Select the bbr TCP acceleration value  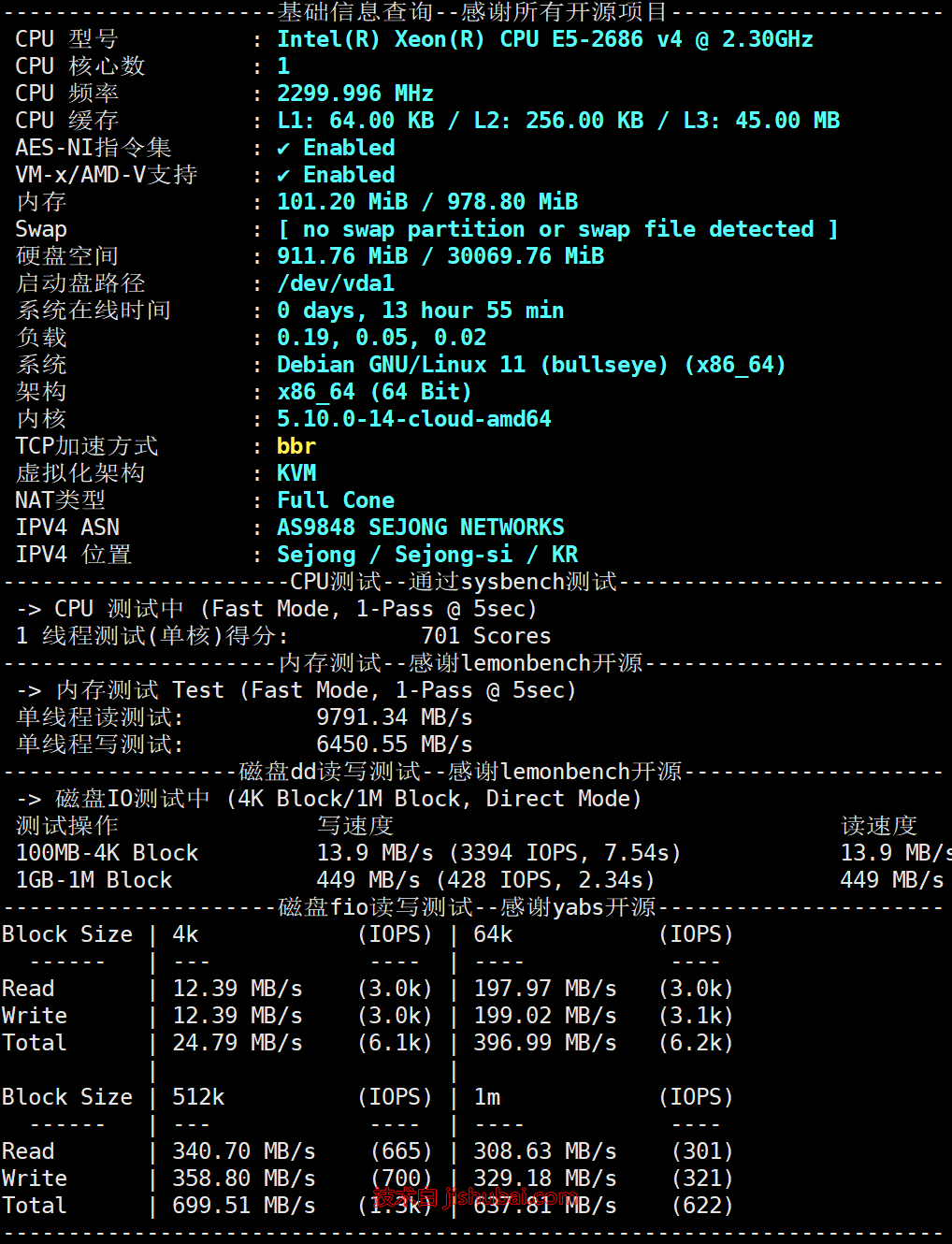pos(296,446)
